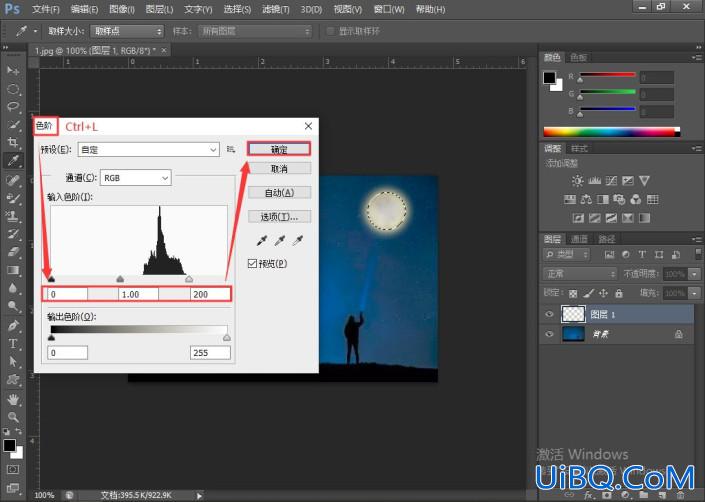Select the Eyedropper tool in the toolbox

[13, 160]
